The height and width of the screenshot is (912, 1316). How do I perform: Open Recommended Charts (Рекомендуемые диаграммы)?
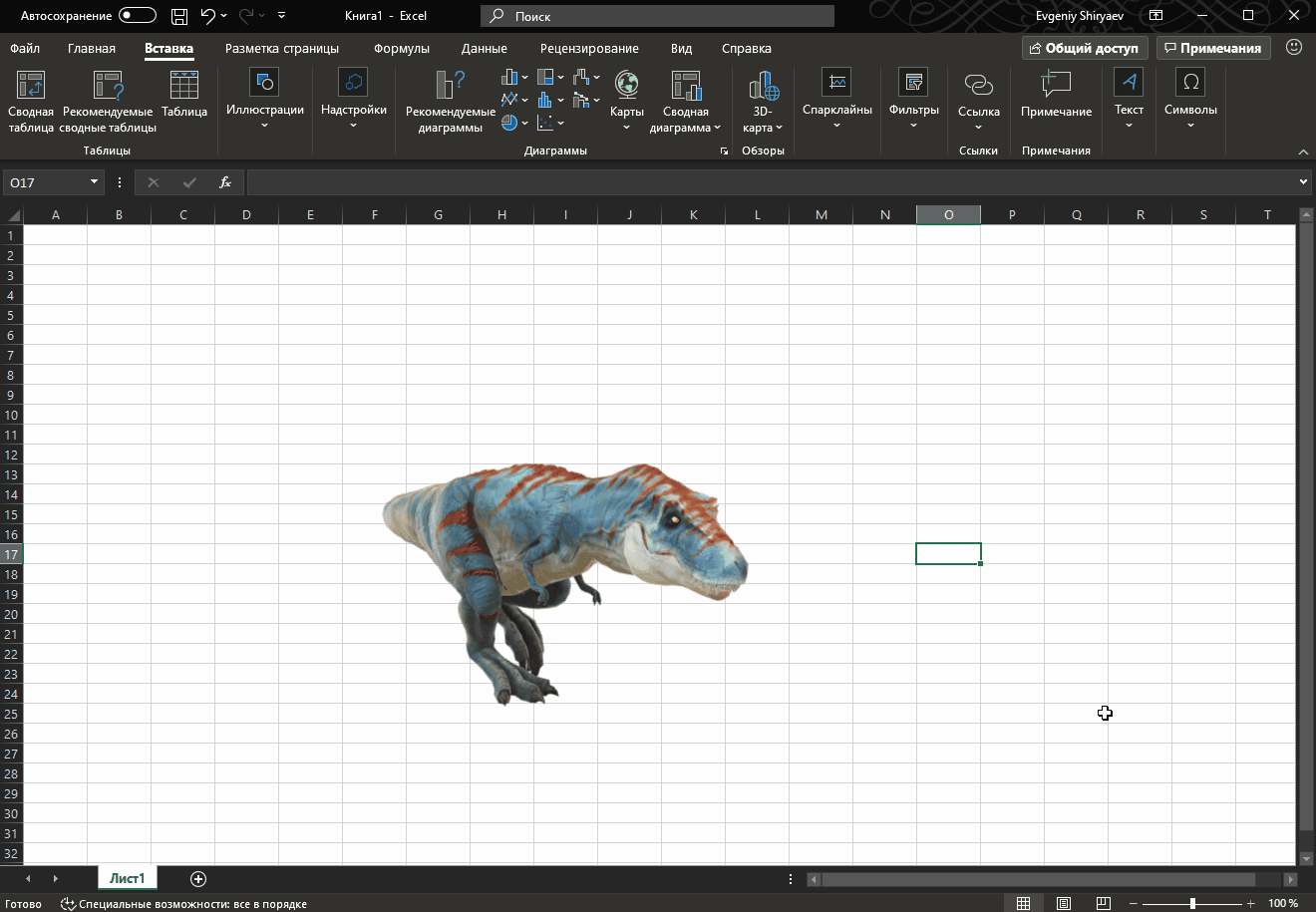[x=450, y=102]
